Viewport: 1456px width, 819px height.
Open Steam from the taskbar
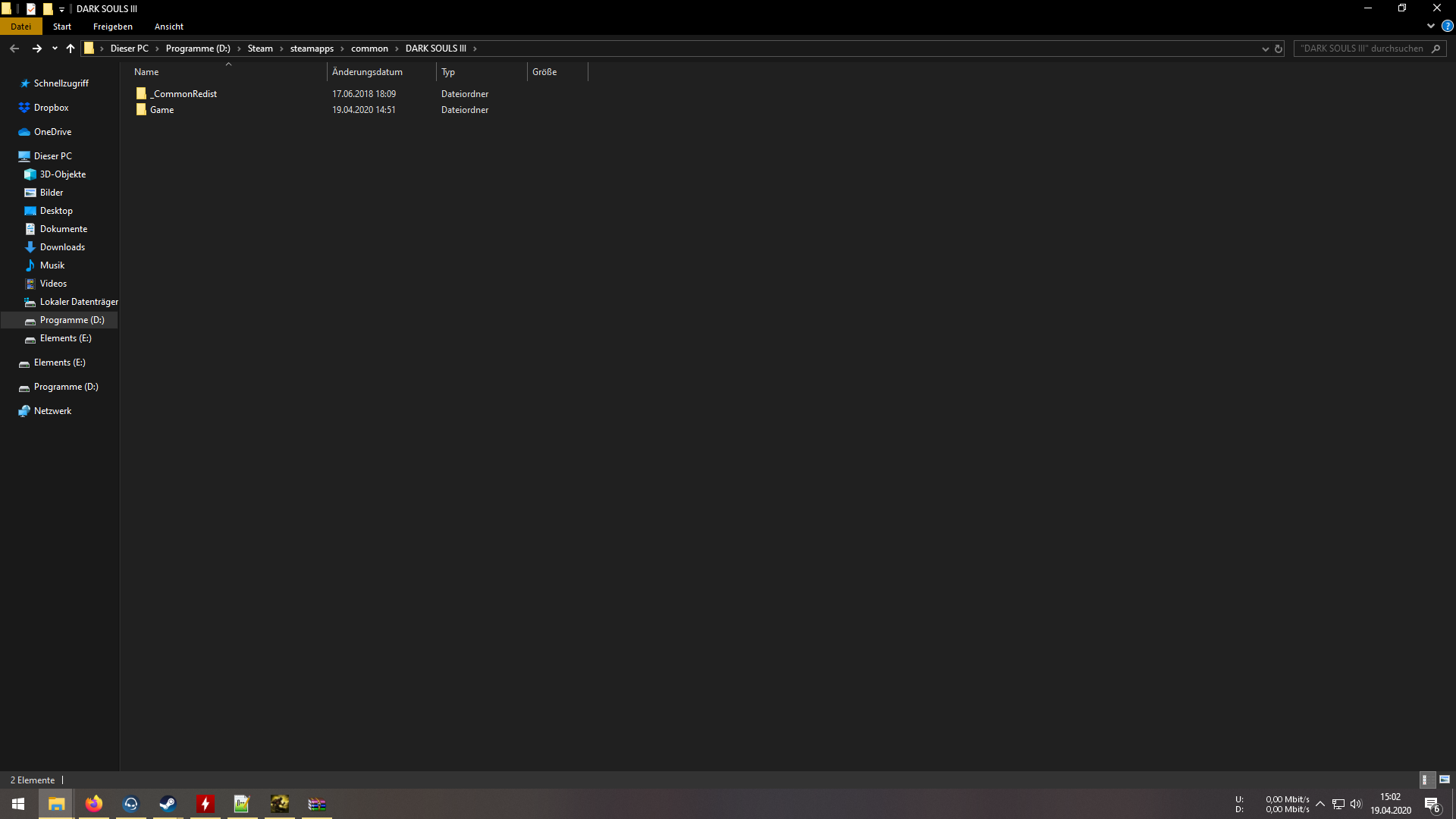click(x=168, y=804)
